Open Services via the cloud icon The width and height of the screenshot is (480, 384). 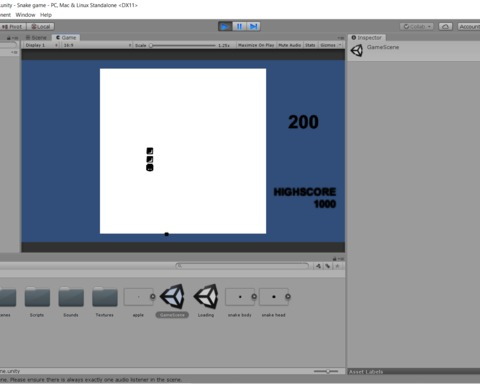(x=445, y=27)
